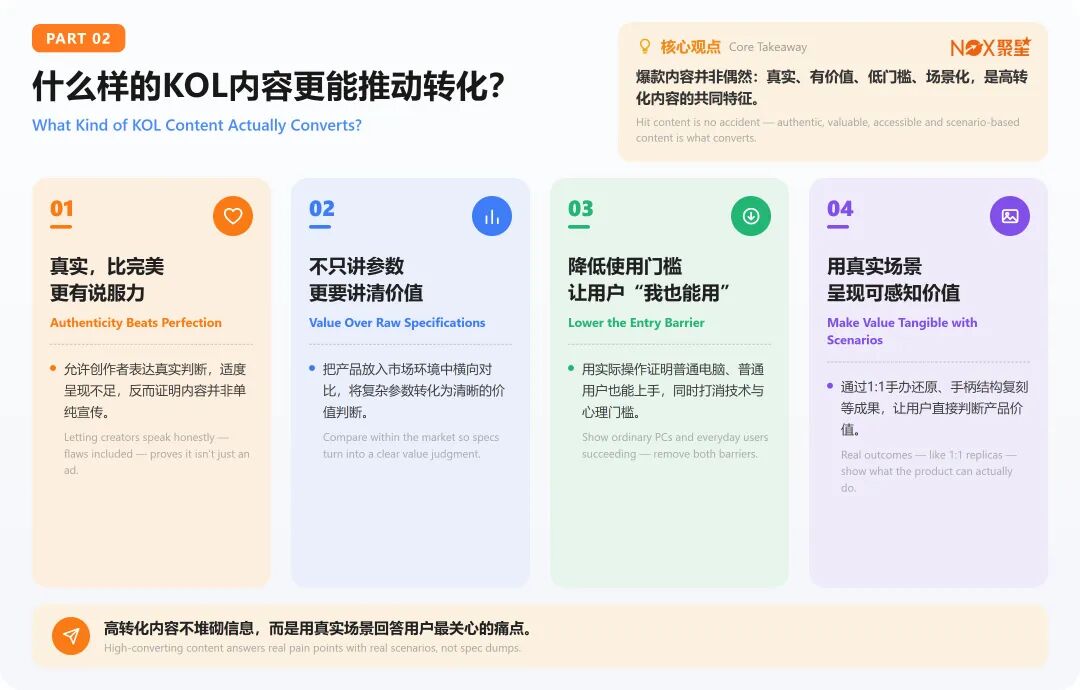Click the PART 02 orange badge
The width and height of the screenshot is (1080, 690).
79,39
